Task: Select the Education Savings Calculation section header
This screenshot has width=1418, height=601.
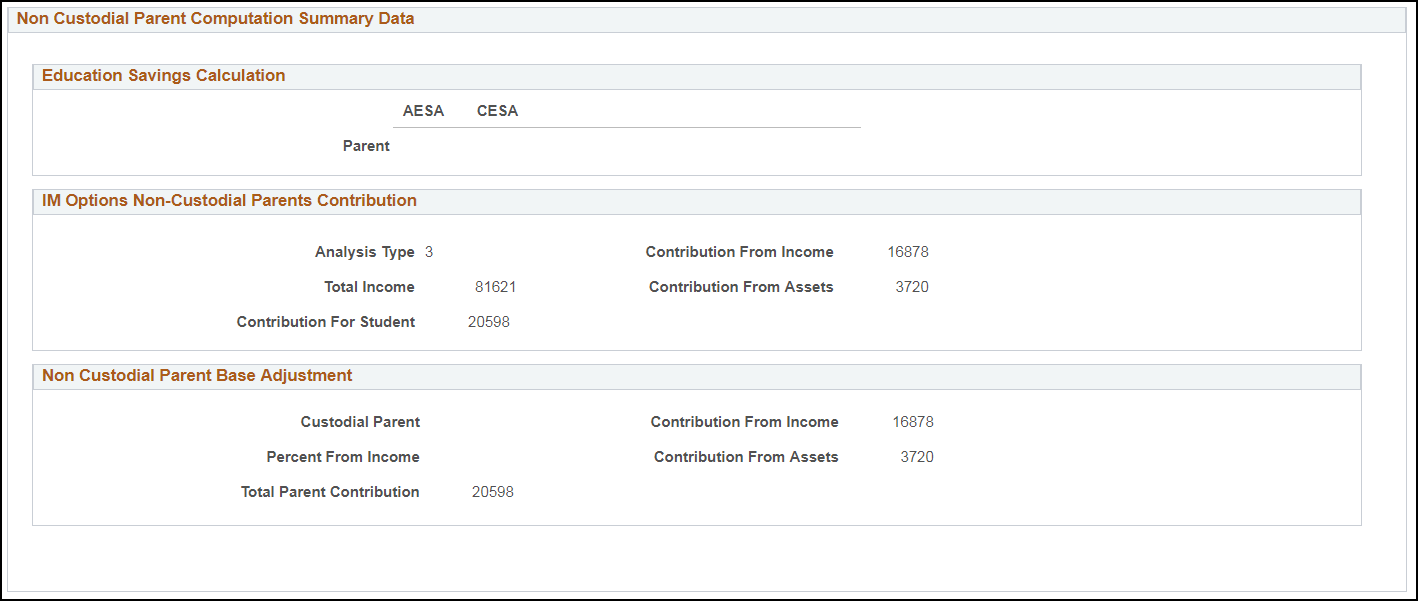Action: click(x=163, y=76)
